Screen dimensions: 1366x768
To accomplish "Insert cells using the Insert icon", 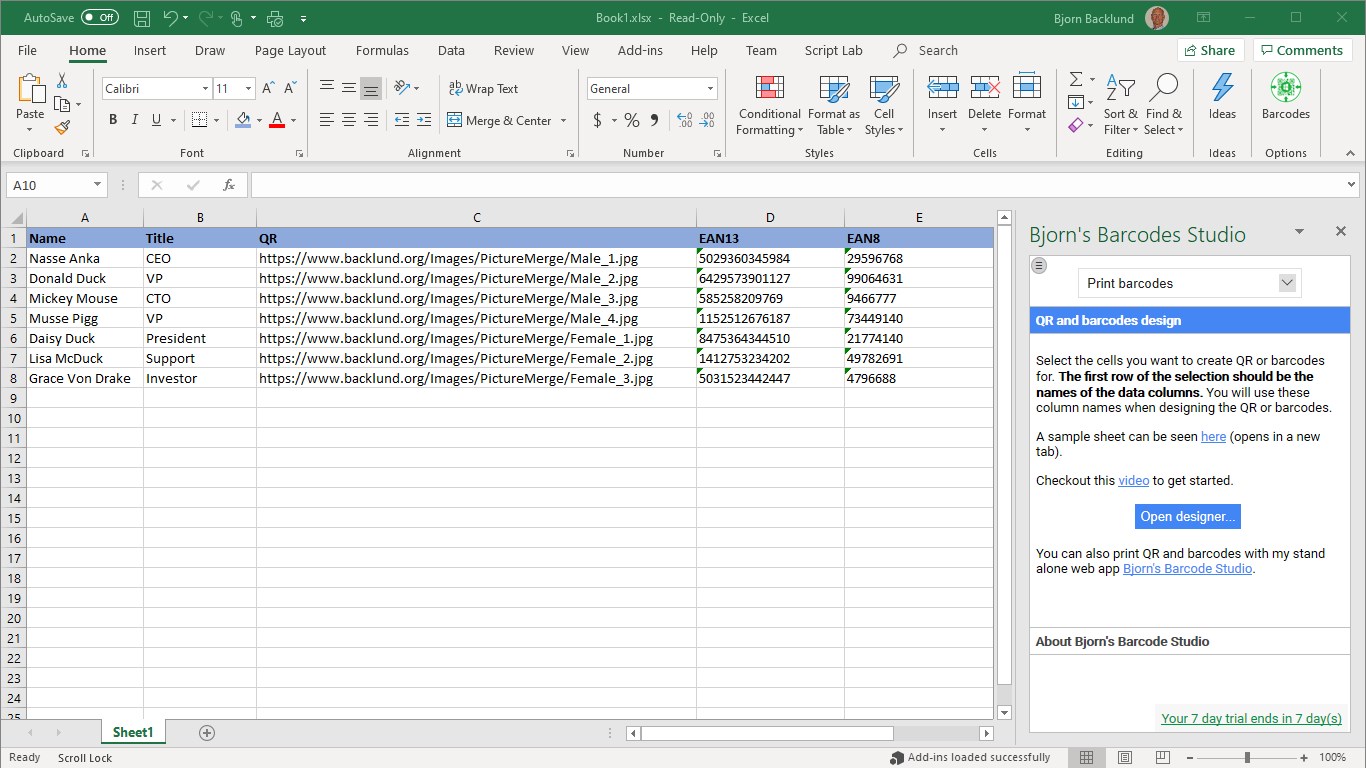I will [942, 88].
